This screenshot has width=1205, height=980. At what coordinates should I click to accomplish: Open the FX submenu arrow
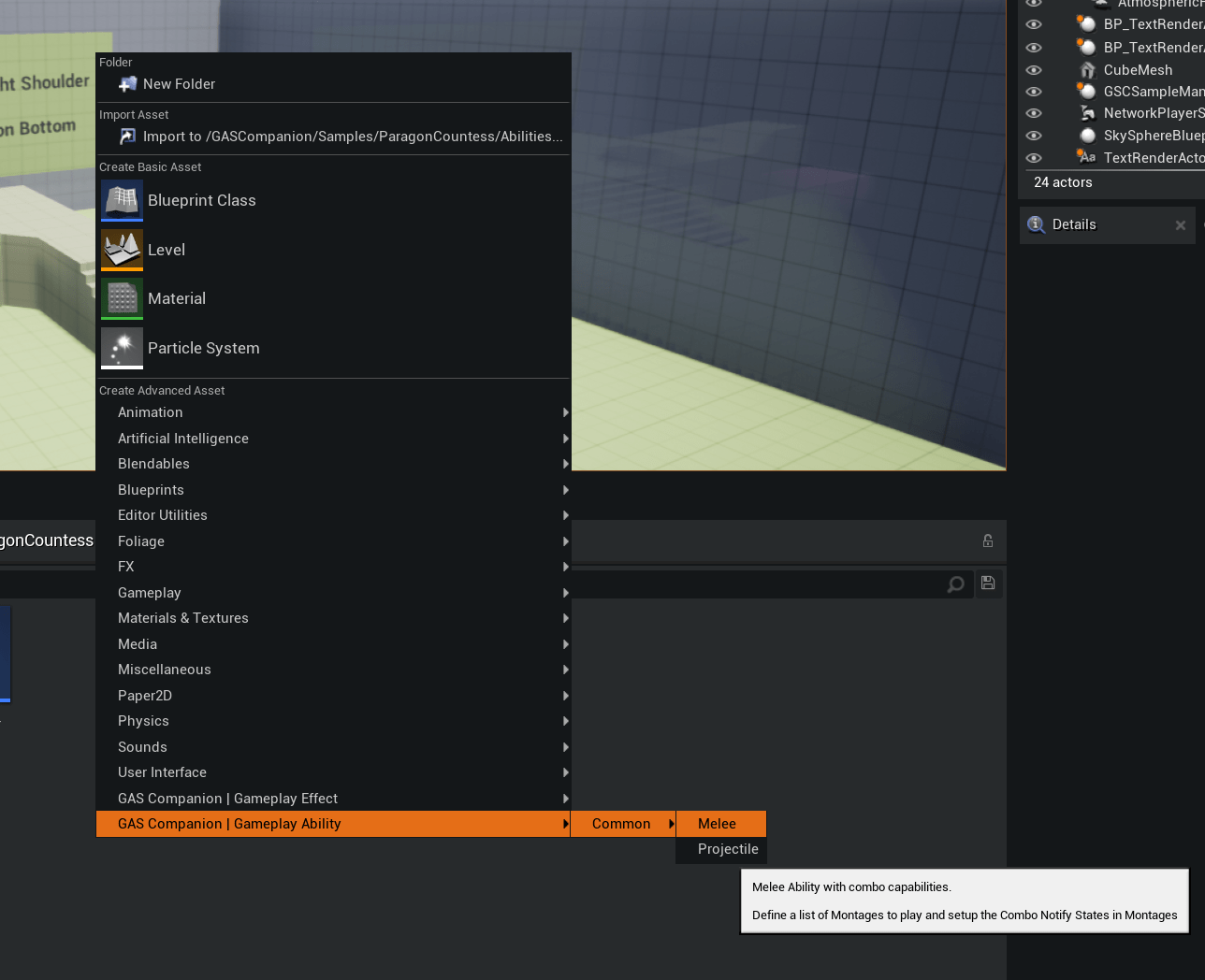565,567
